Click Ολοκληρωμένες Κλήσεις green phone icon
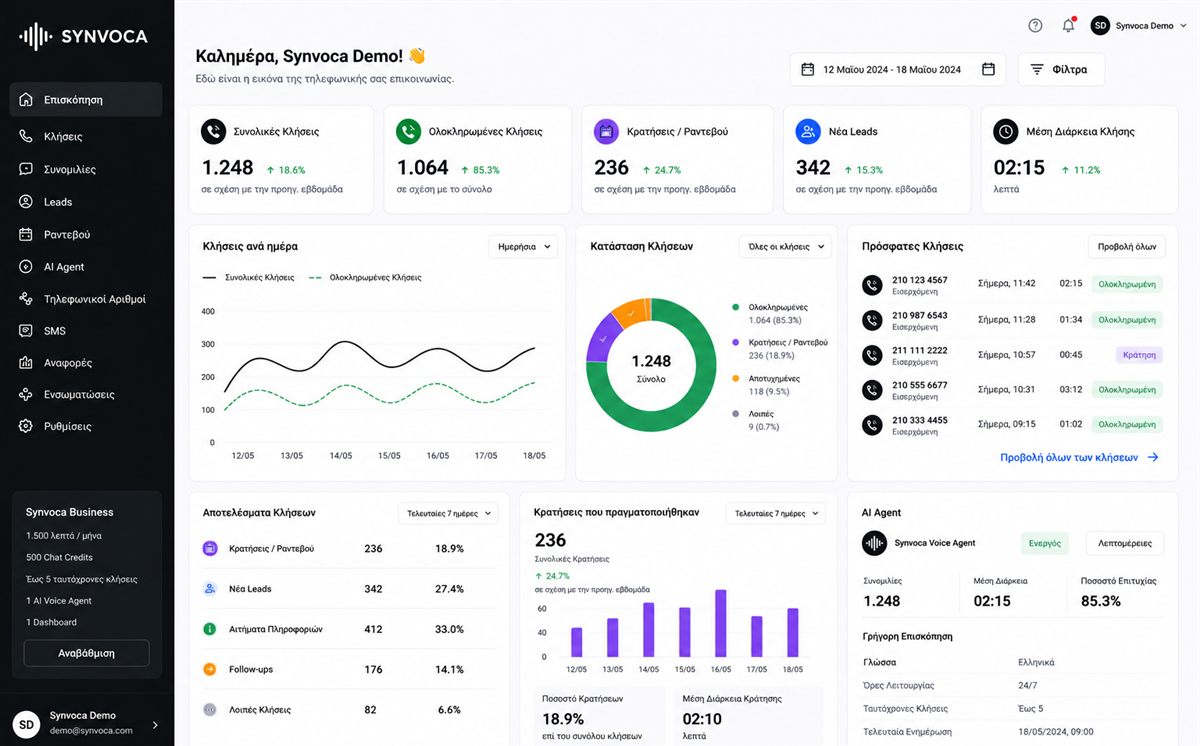This screenshot has width=1200, height=746. (x=408, y=131)
